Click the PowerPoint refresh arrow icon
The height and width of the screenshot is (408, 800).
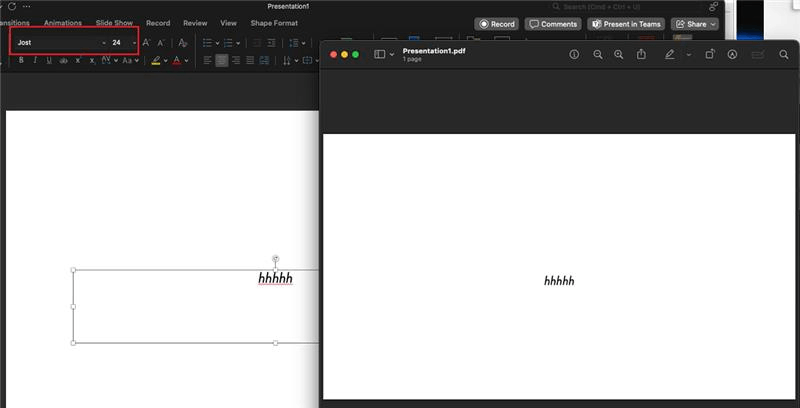pos(12,7)
